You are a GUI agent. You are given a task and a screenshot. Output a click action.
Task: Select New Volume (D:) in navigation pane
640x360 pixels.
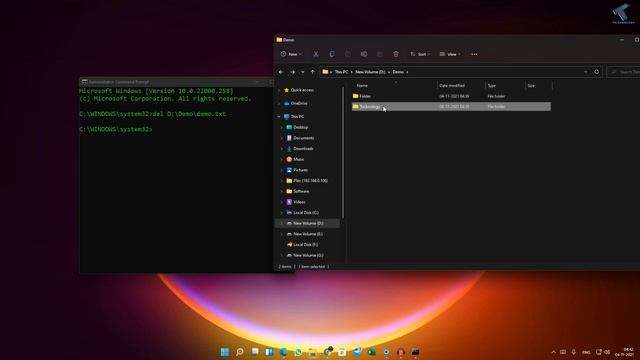click(x=308, y=223)
